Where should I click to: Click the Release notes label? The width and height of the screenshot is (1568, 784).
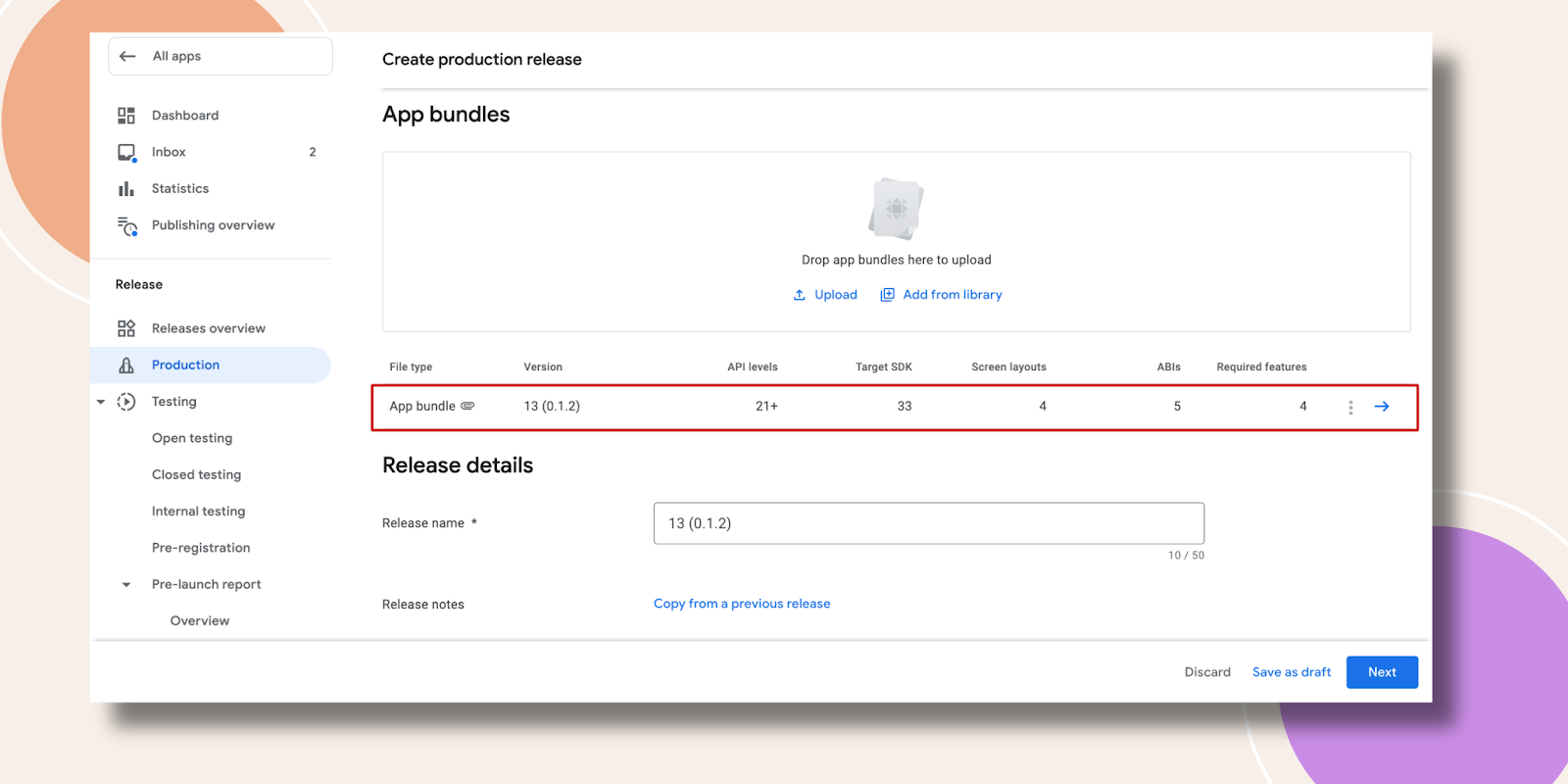423,605
